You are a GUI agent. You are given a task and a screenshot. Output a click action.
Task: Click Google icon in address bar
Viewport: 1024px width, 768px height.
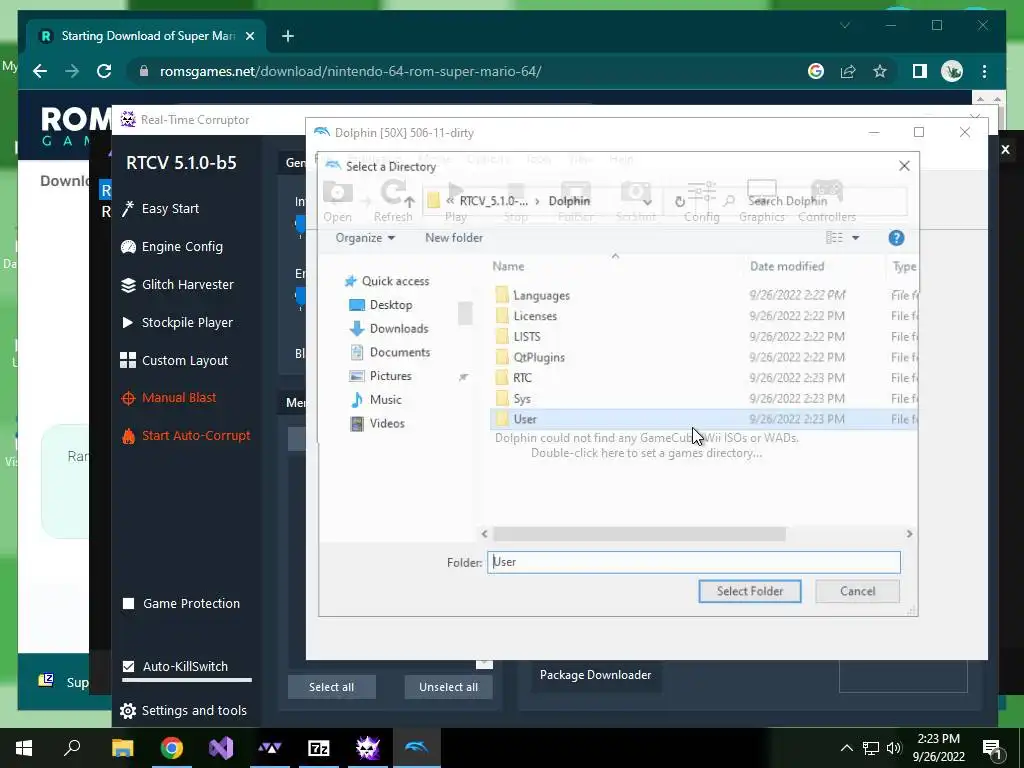click(816, 71)
